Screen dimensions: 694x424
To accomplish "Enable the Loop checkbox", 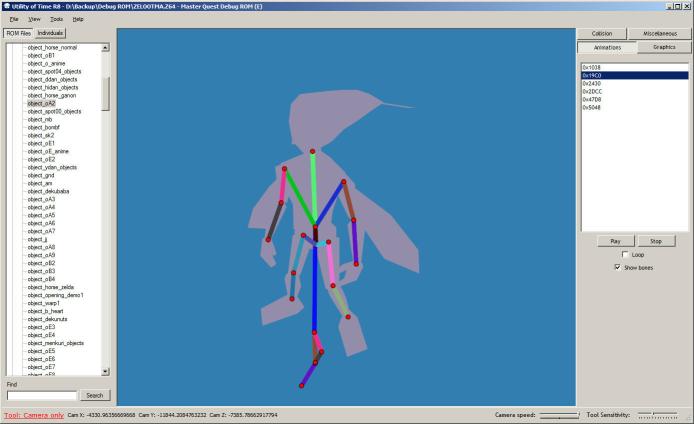I will 625,254.
